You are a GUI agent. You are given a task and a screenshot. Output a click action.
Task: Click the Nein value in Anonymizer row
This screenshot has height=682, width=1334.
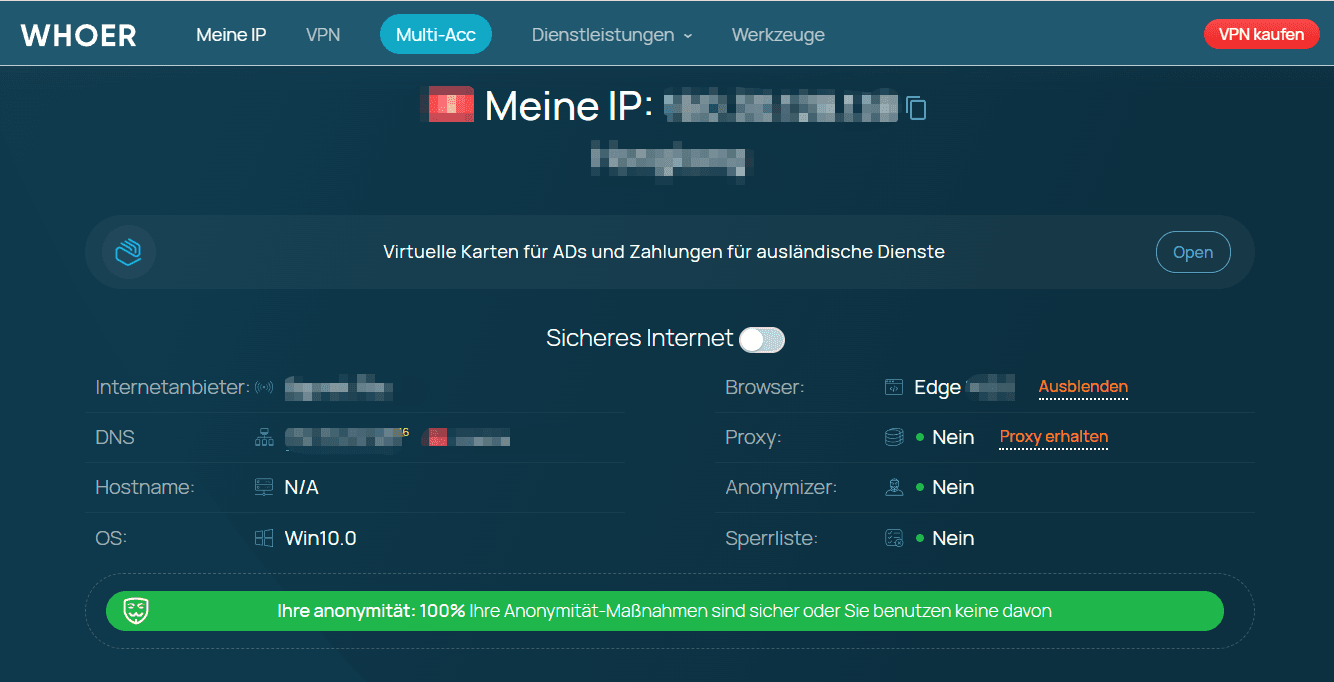pos(953,487)
